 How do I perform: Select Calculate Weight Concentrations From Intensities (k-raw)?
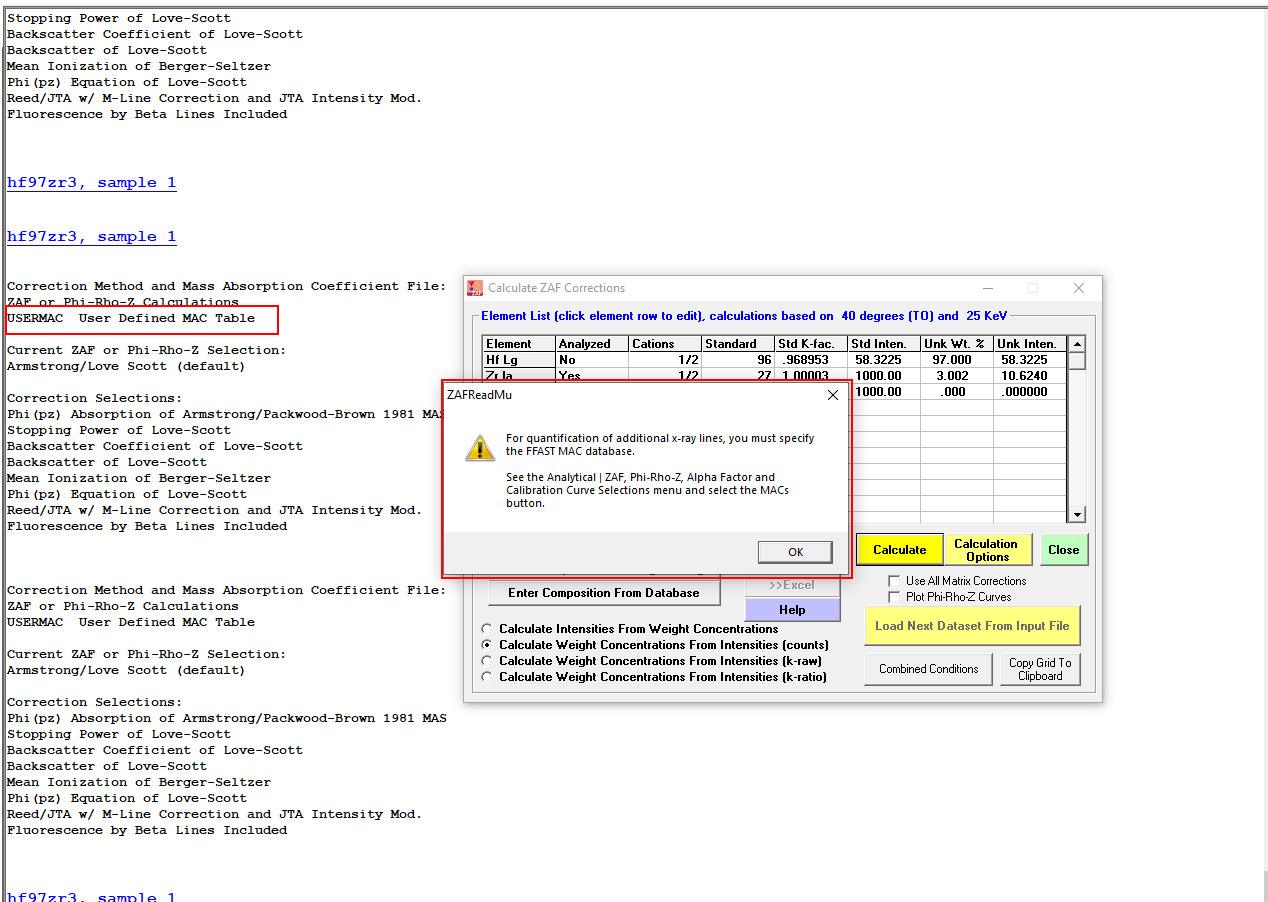[487, 661]
